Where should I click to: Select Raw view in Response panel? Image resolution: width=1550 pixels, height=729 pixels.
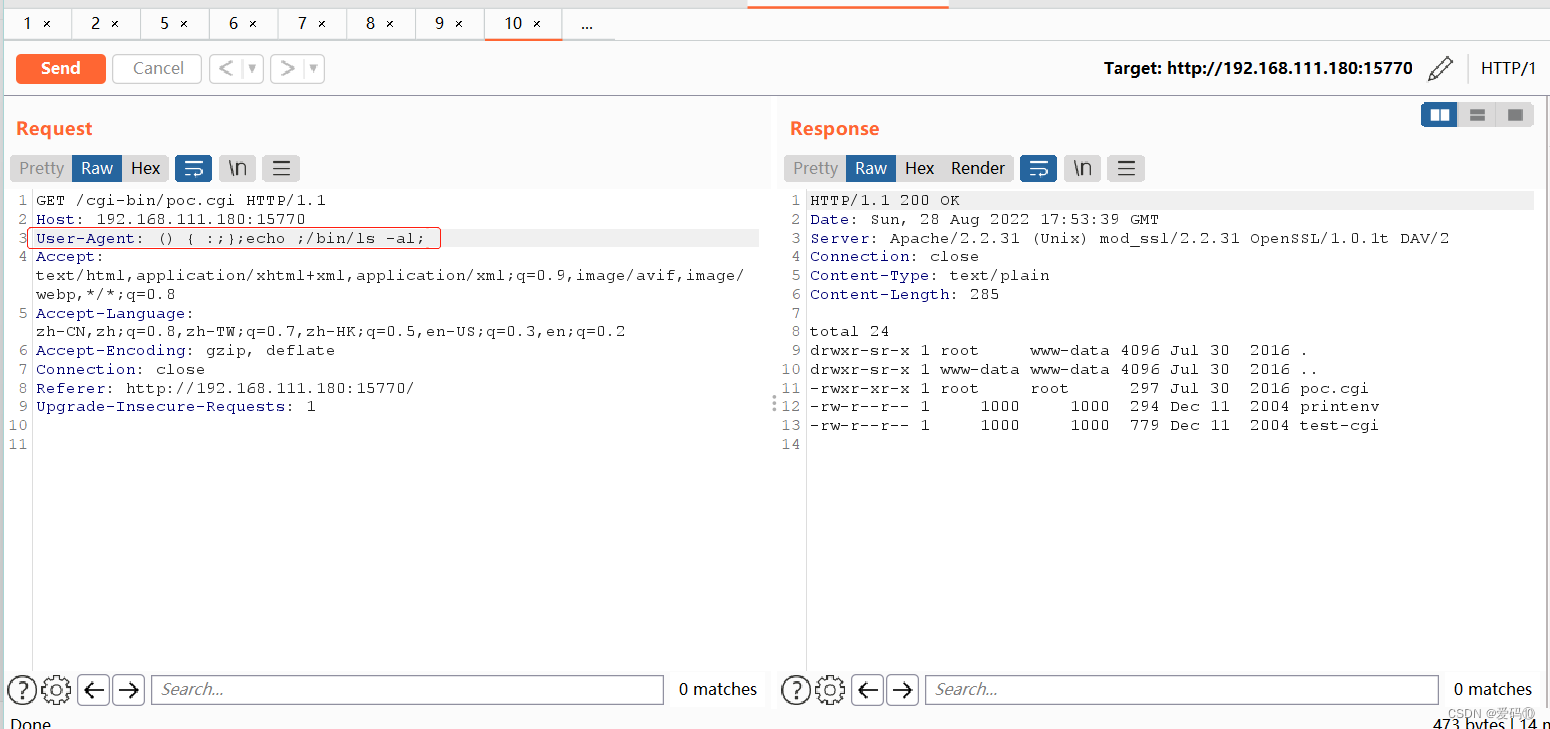point(871,168)
